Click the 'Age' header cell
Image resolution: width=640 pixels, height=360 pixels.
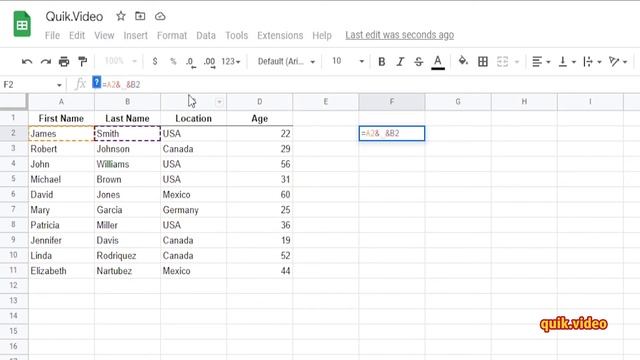point(260,118)
